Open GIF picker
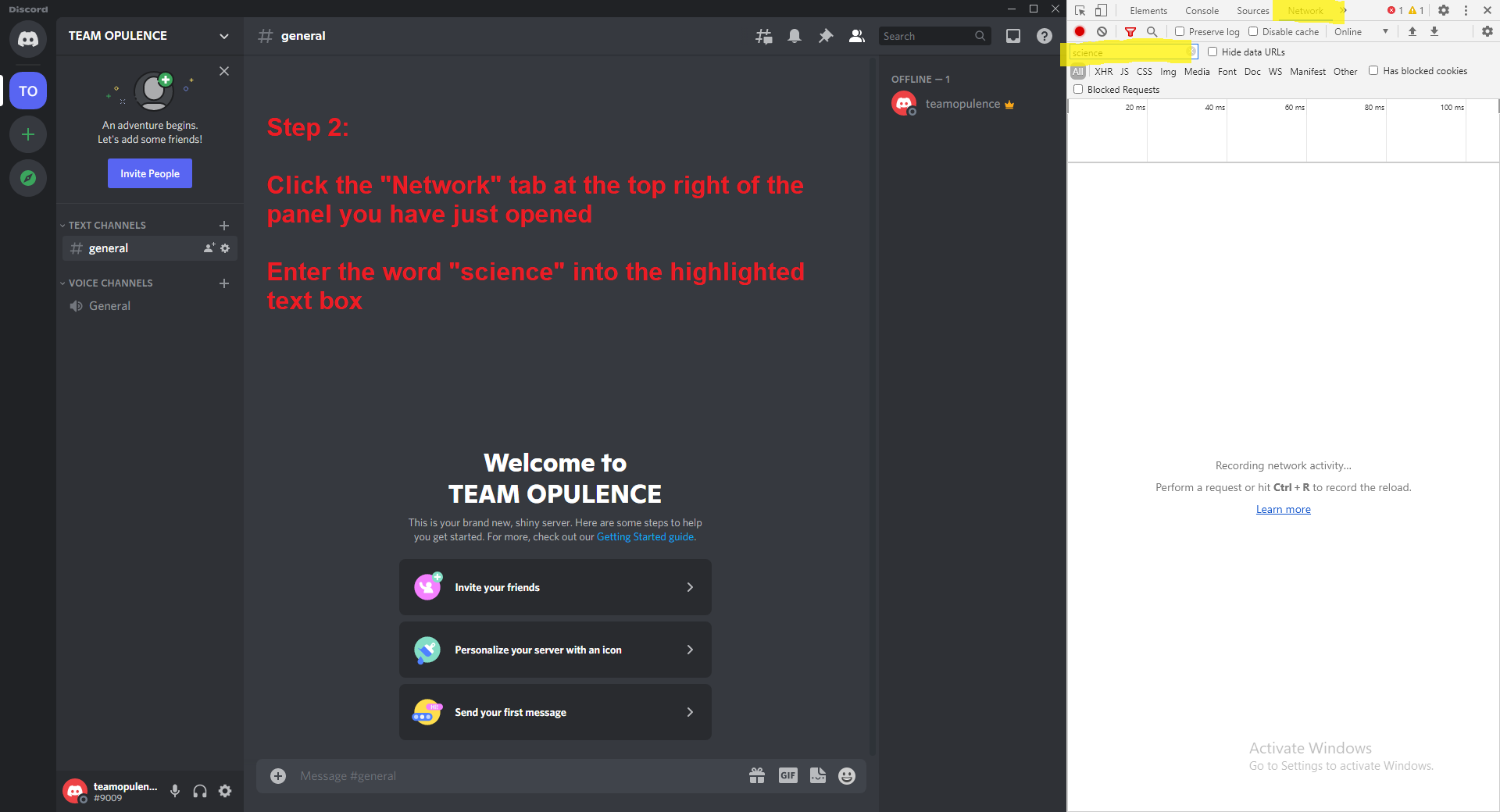 pyautogui.click(x=787, y=775)
